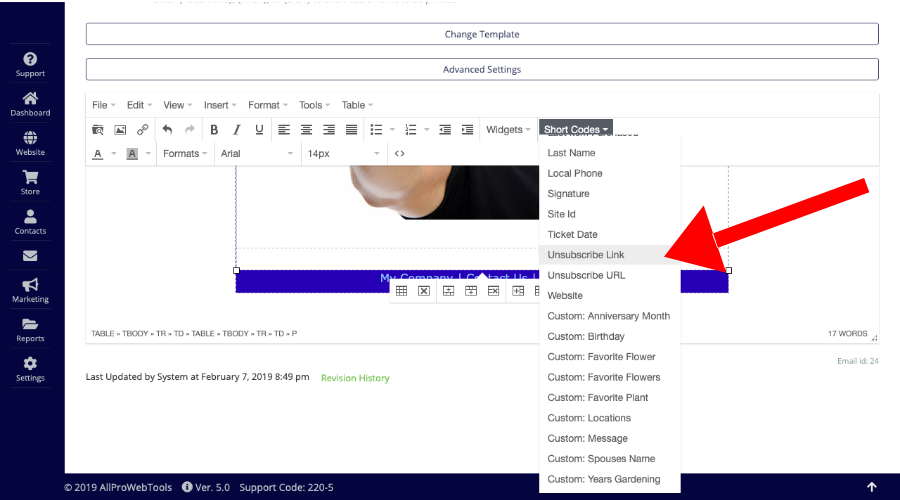Viewport: 900px width, 500px height.
Task: Click the Change Template button
Action: (x=482, y=34)
